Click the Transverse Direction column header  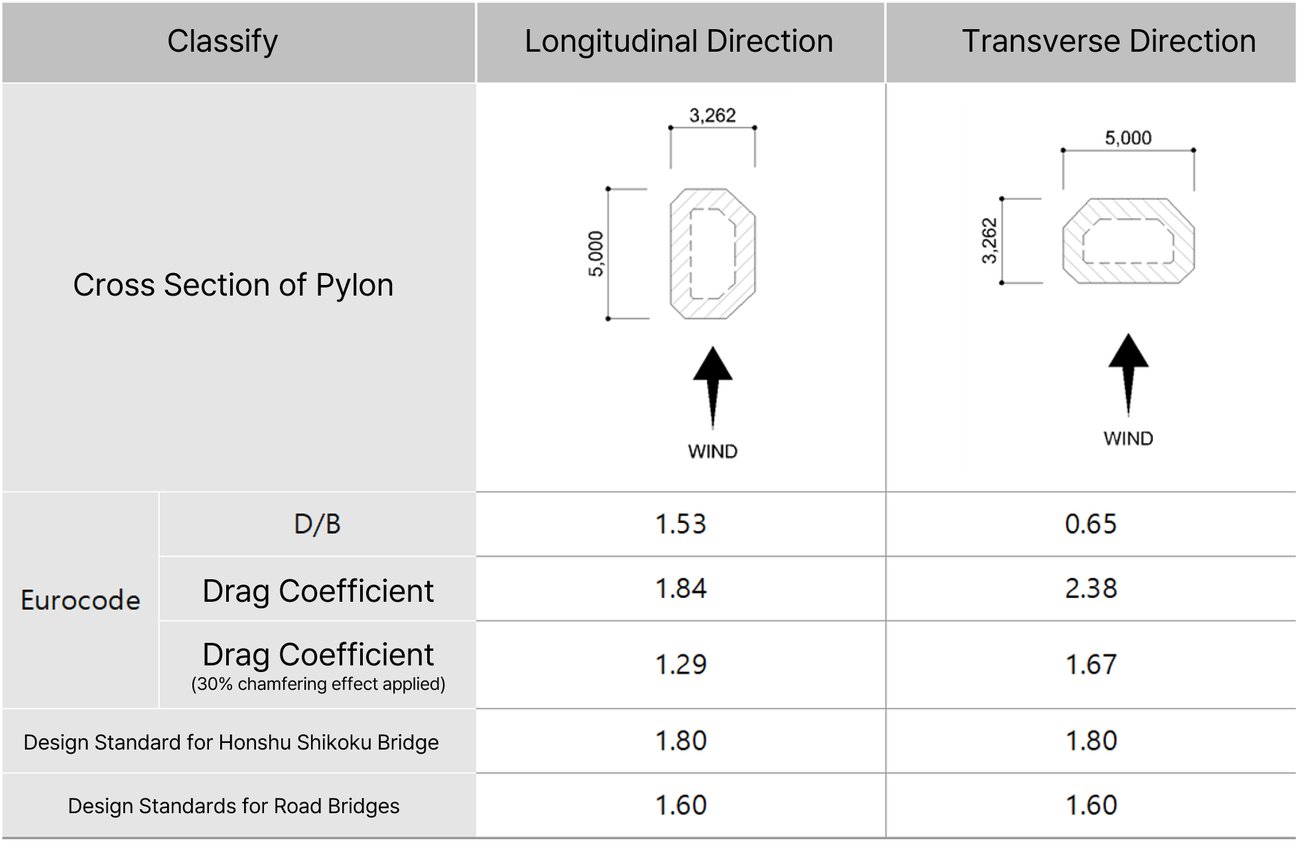(x=1108, y=42)
